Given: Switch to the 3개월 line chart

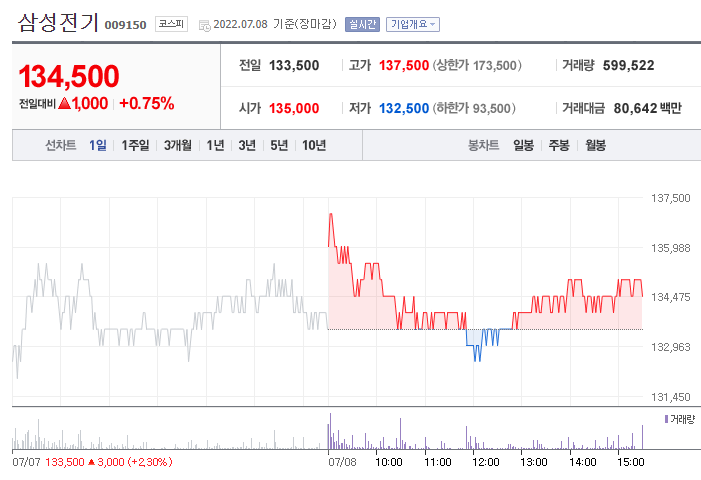Looking at the screenshot, I should 177,145.
